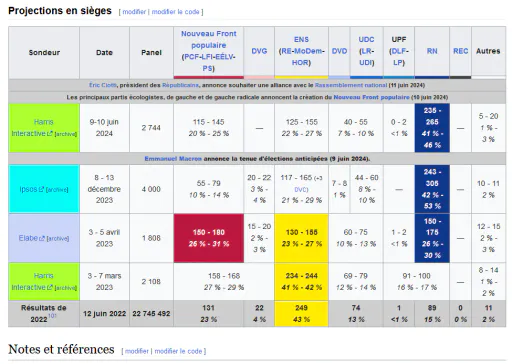Image resolution: width=512 pixels, height=364 pixels.
Task: Open the archive link beside Ipsos
Action: click(57, 190)
